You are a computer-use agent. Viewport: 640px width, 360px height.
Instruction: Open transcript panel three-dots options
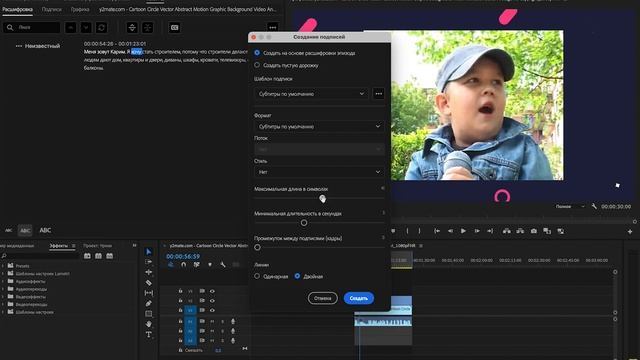point(273,27)
